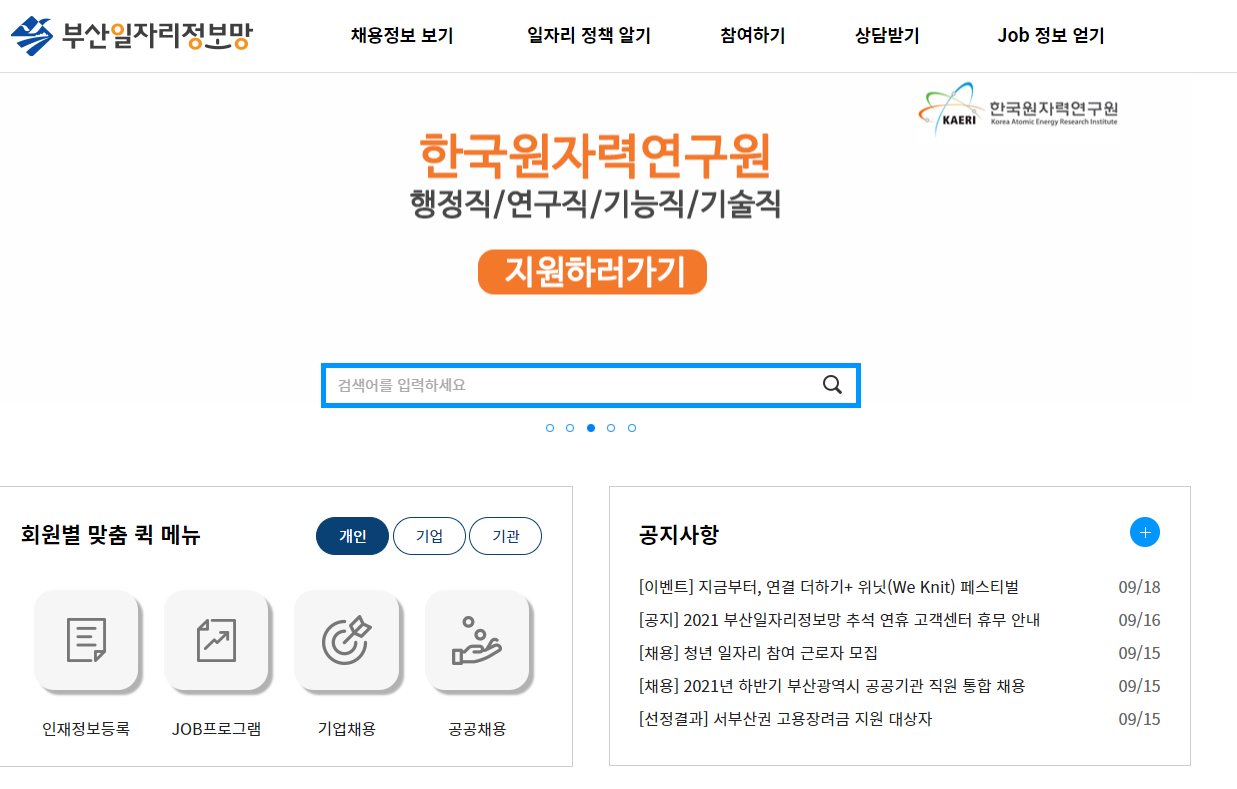Image resolution: width=1237 pixels, height=789 pixels.
Task: Open the 위닛(We Knit) 페스티벌 event notice
Action: [x=828, y=587]
